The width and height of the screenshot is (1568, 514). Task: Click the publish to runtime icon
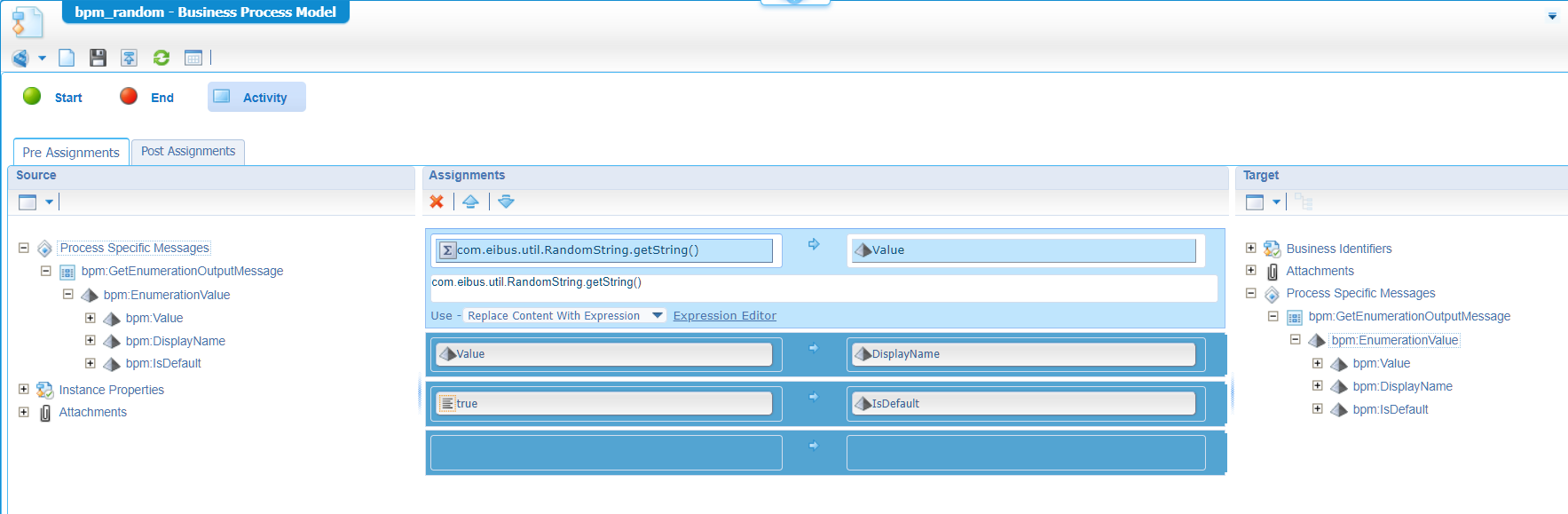129,58
